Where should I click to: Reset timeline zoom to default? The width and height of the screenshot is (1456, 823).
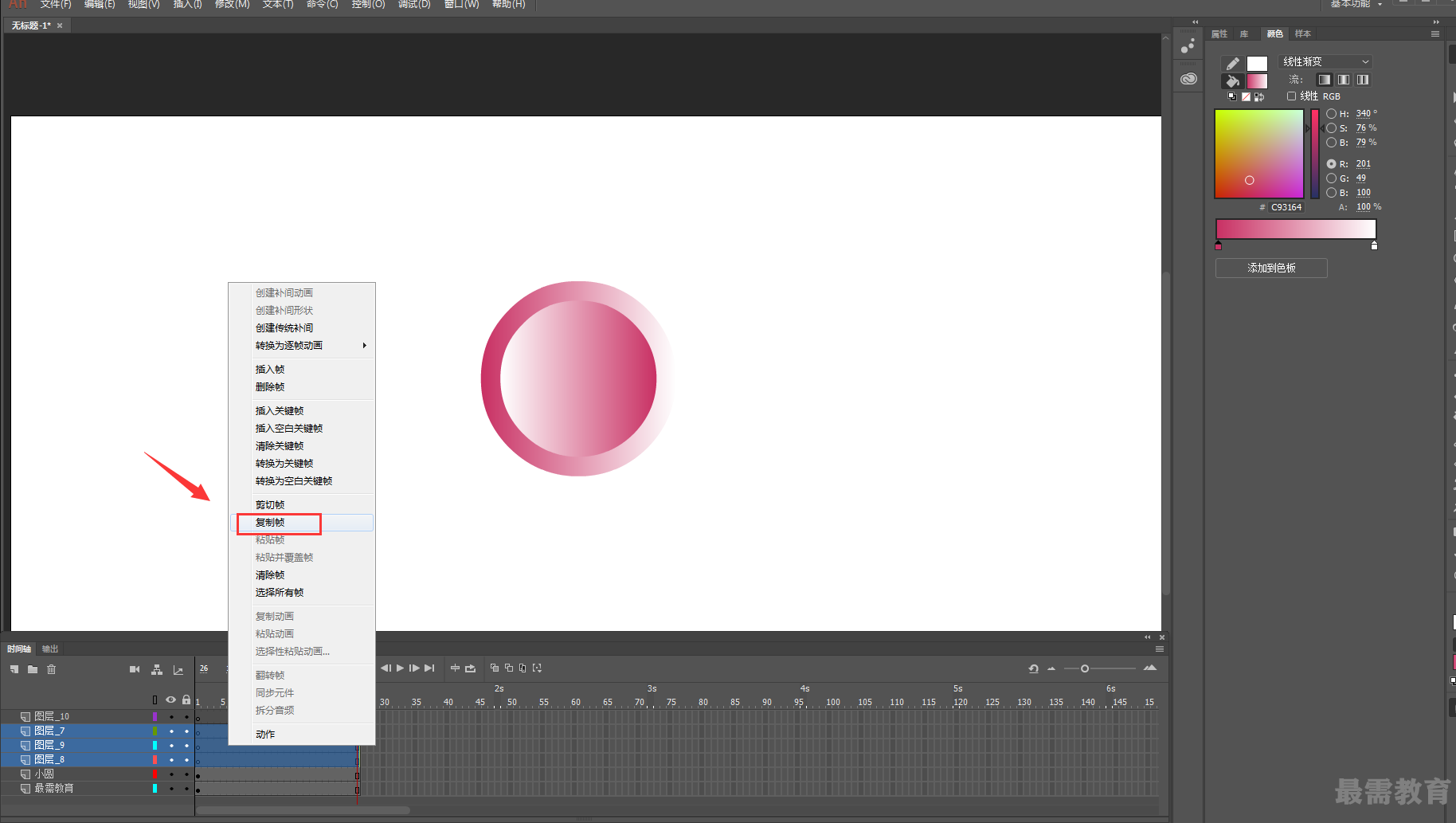pos(1033,668)
